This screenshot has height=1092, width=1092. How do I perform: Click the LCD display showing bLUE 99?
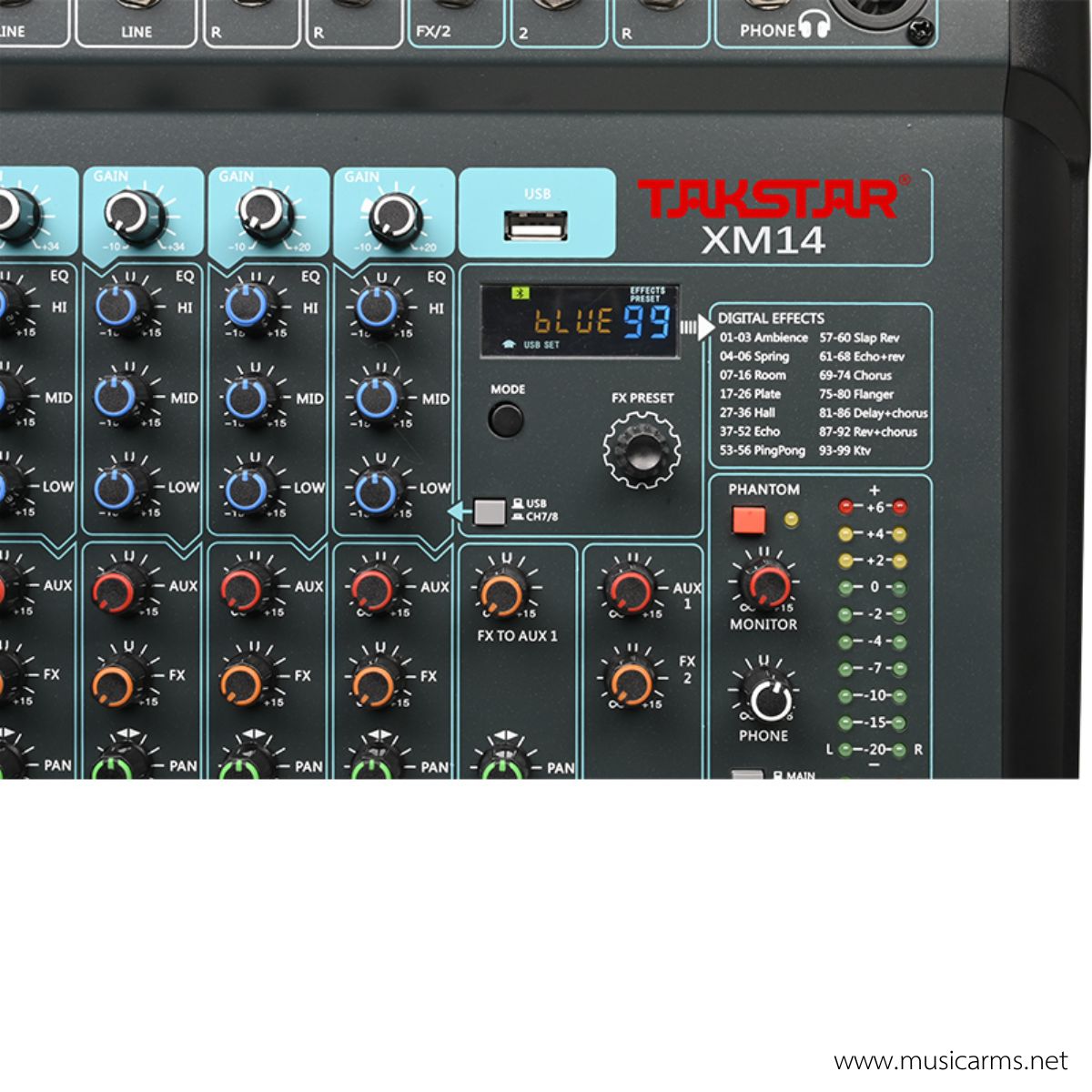(x=580, y=320)
